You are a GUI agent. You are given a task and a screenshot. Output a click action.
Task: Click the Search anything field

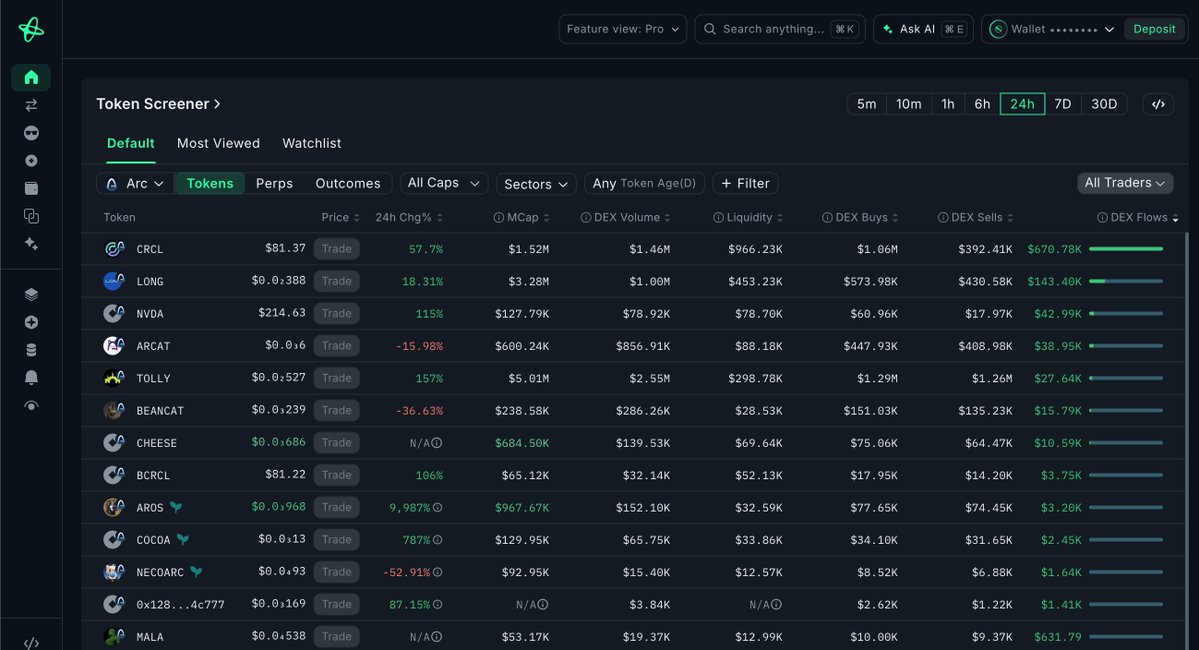coord(780,29)
